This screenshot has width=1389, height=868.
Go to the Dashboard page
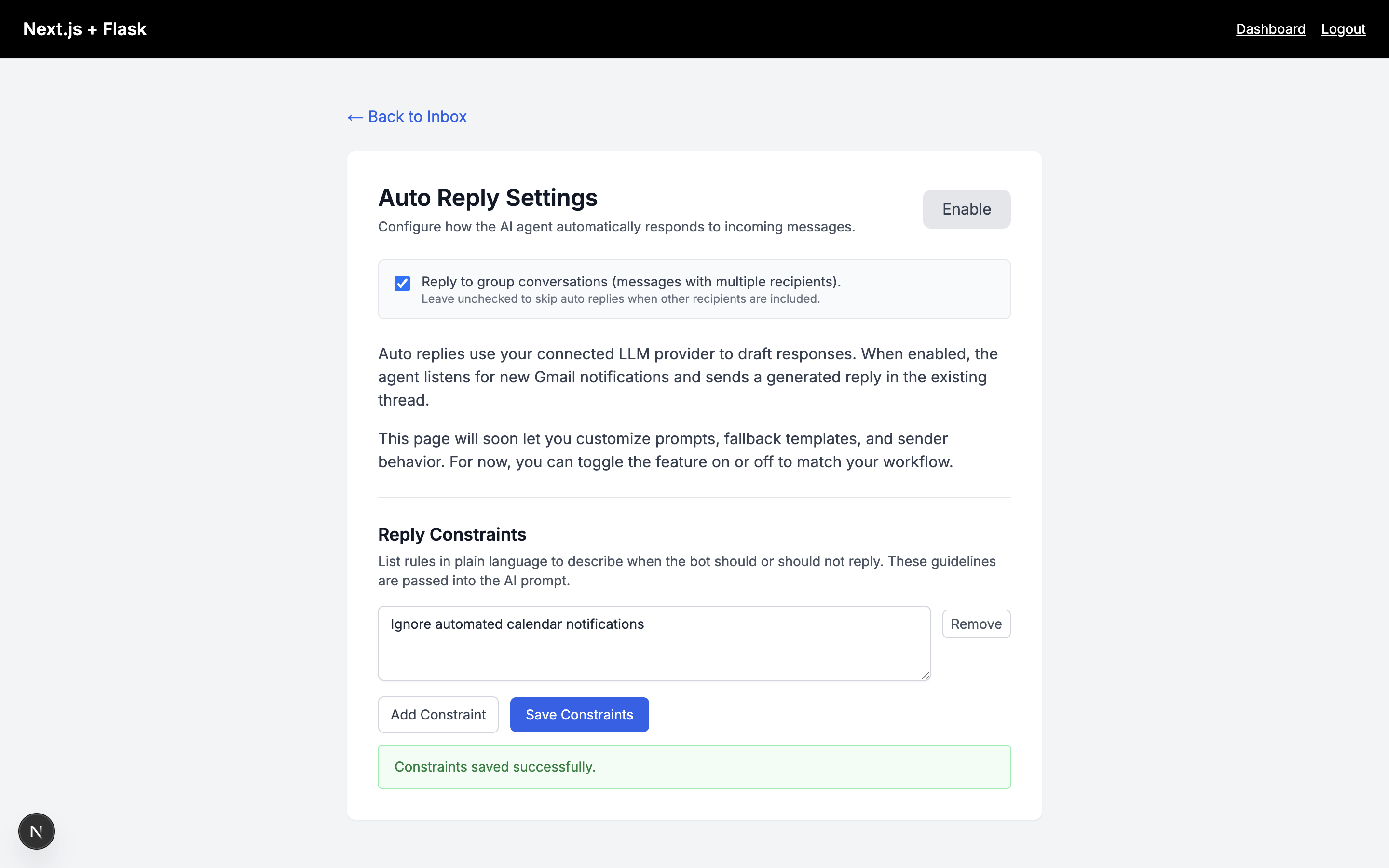click(x=1270, y=29)
